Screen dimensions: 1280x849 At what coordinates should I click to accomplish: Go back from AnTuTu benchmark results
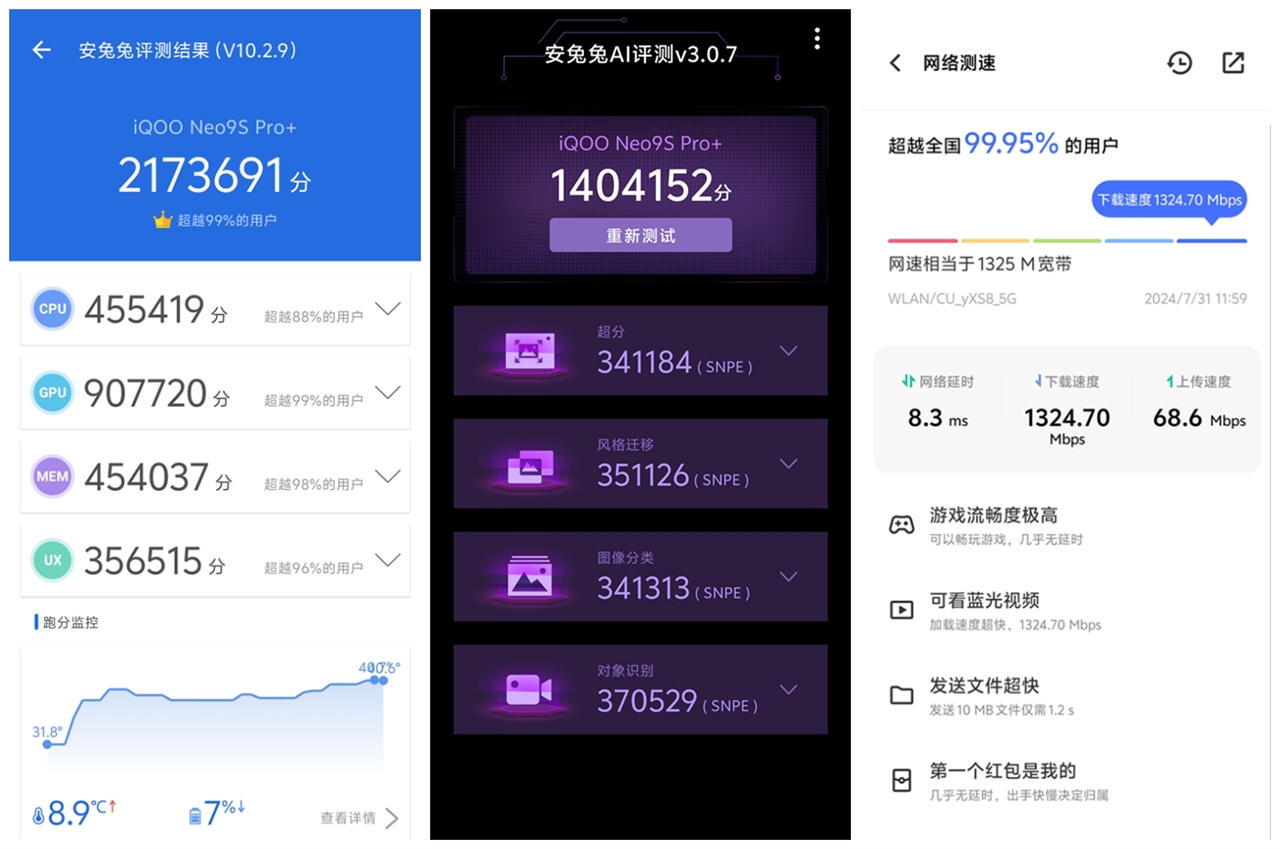(x=41, y=50)
